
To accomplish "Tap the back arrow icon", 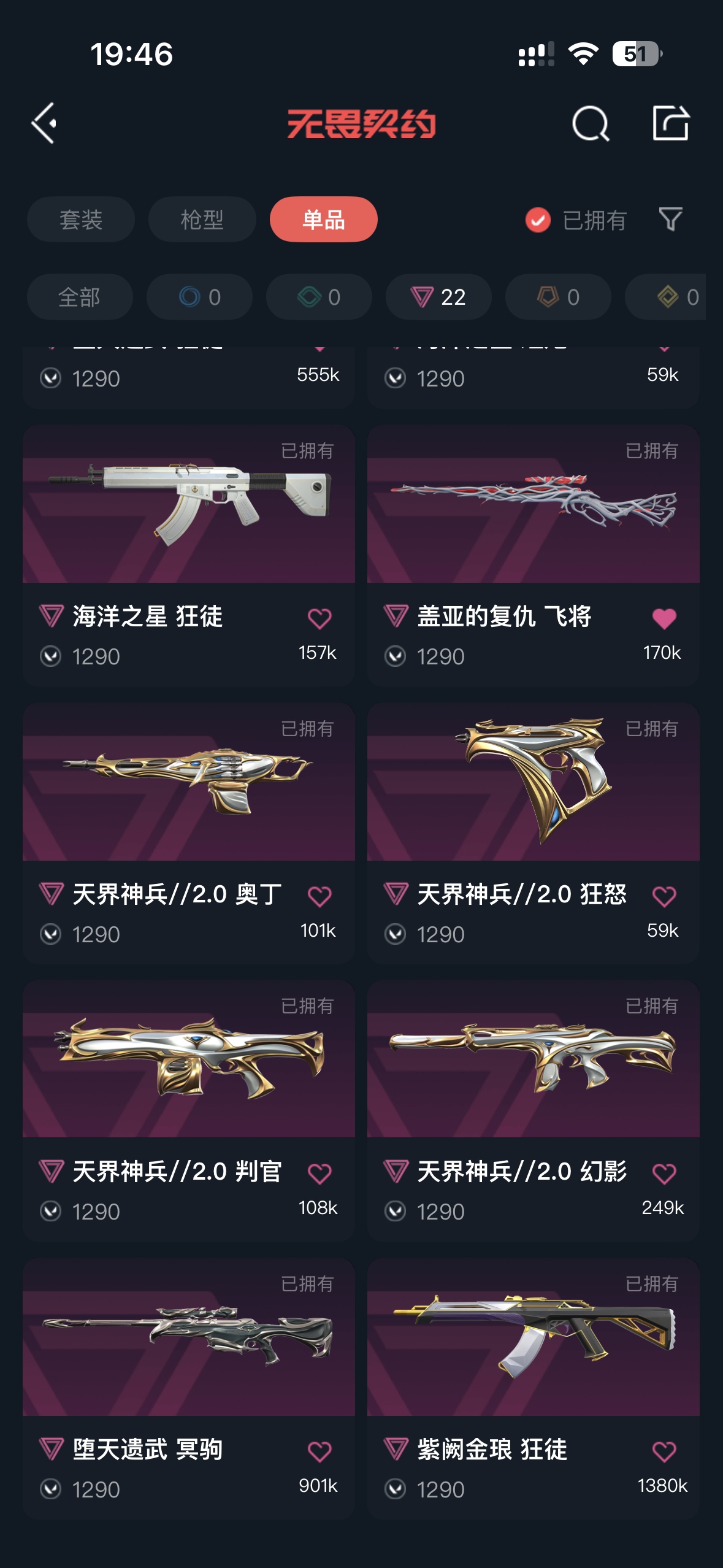I will (x=45, y=123).
